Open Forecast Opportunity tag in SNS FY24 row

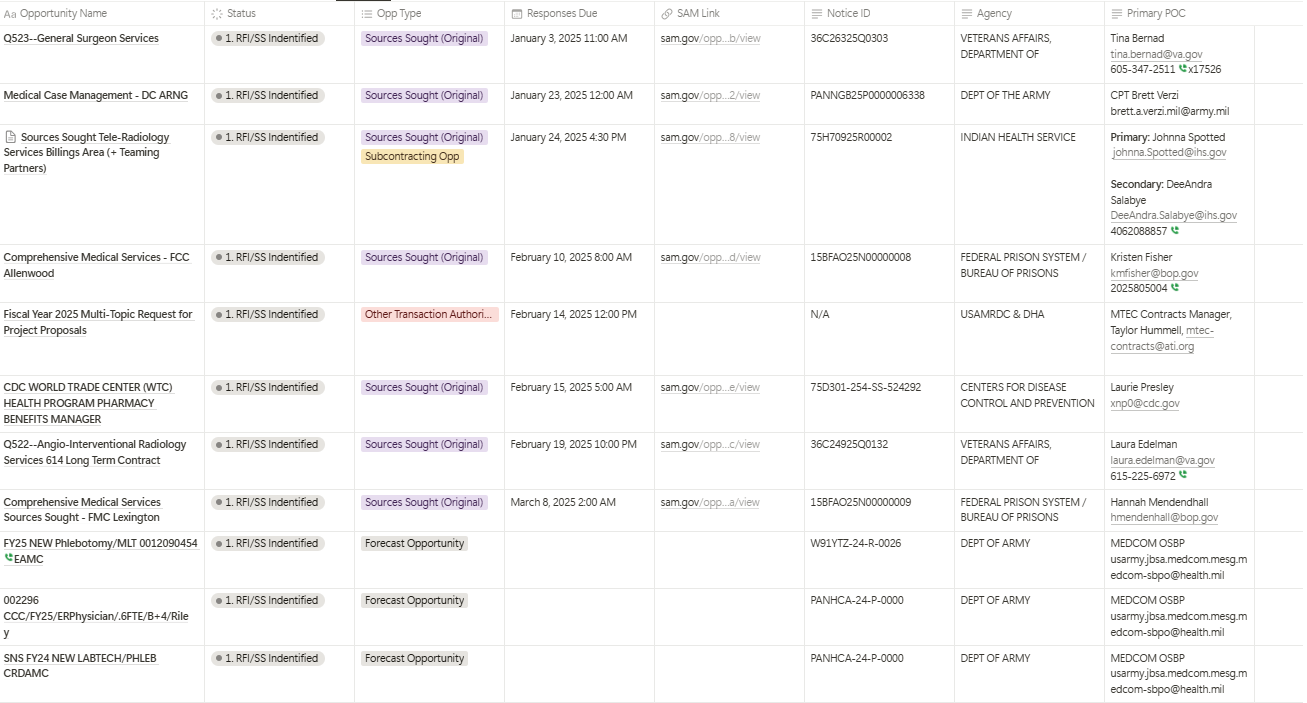pos(414,658)
